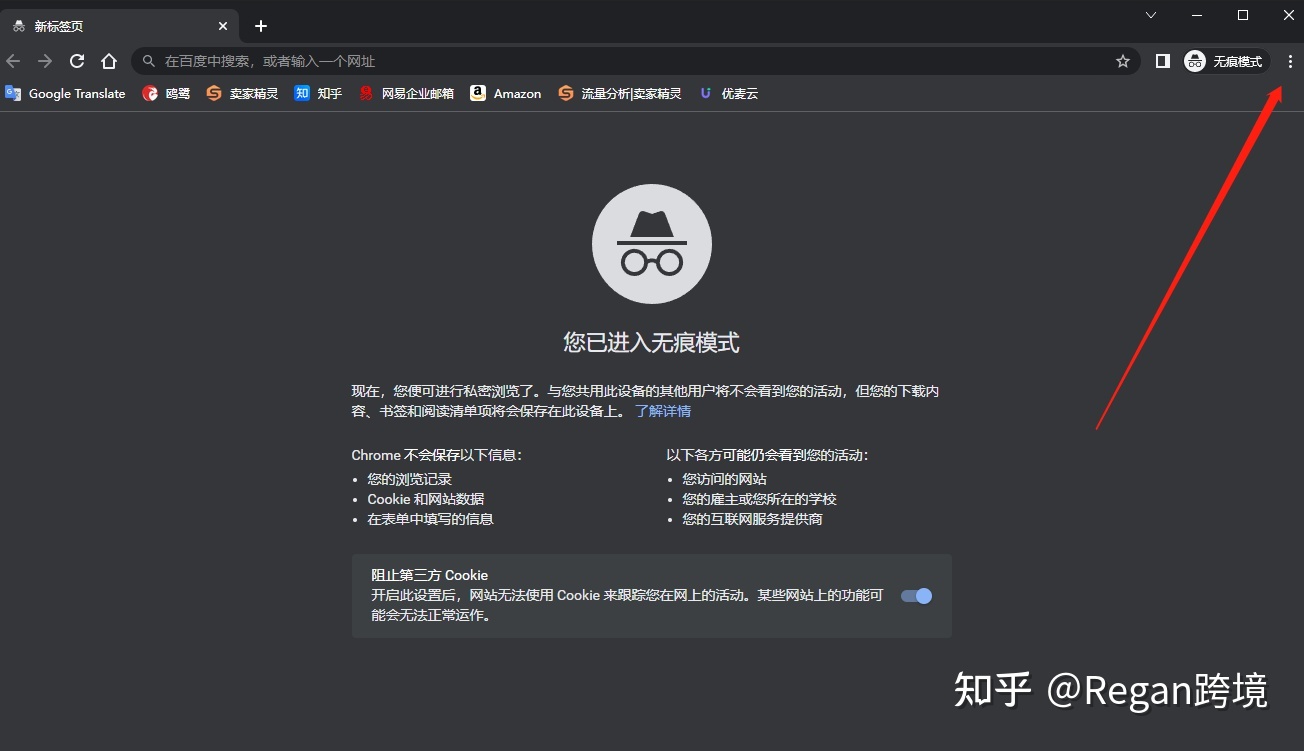
Task: Click the reload page icon
Action: 77,61
